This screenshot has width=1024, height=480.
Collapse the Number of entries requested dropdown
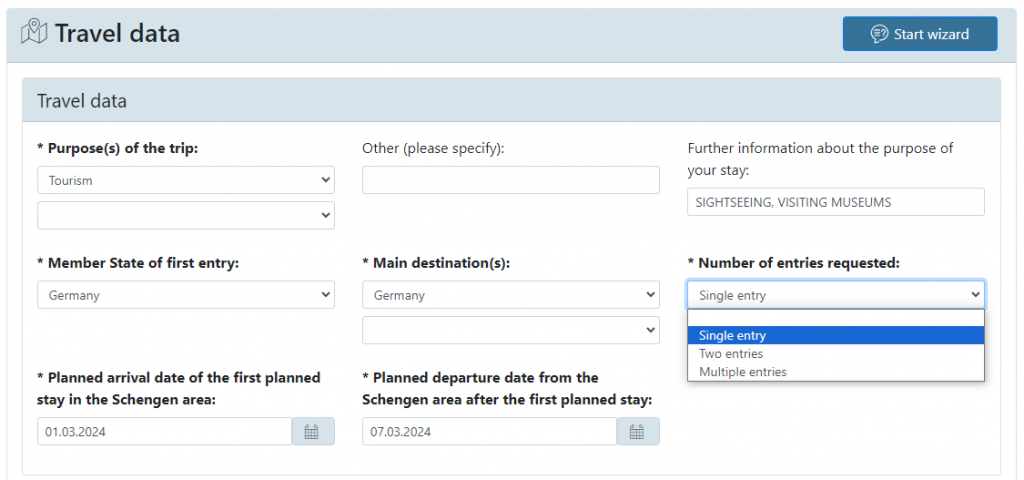(835, 295)
